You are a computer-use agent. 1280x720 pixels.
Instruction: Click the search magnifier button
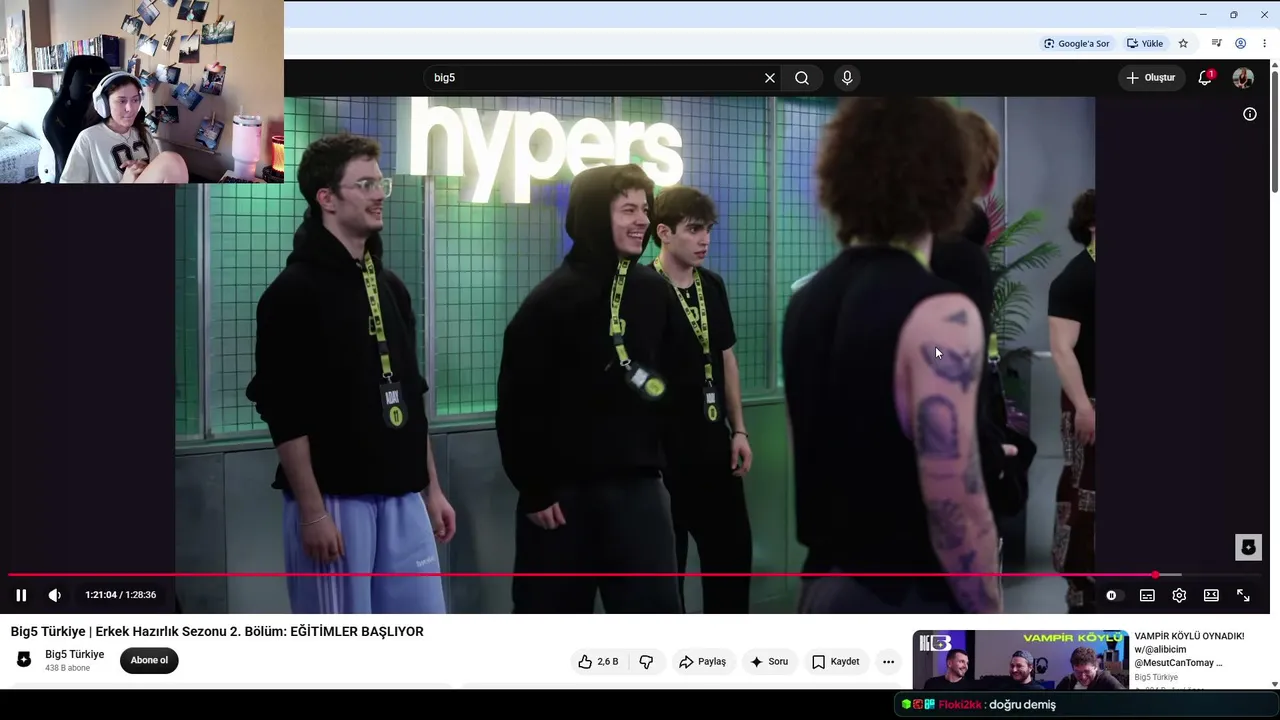(802, 78)
